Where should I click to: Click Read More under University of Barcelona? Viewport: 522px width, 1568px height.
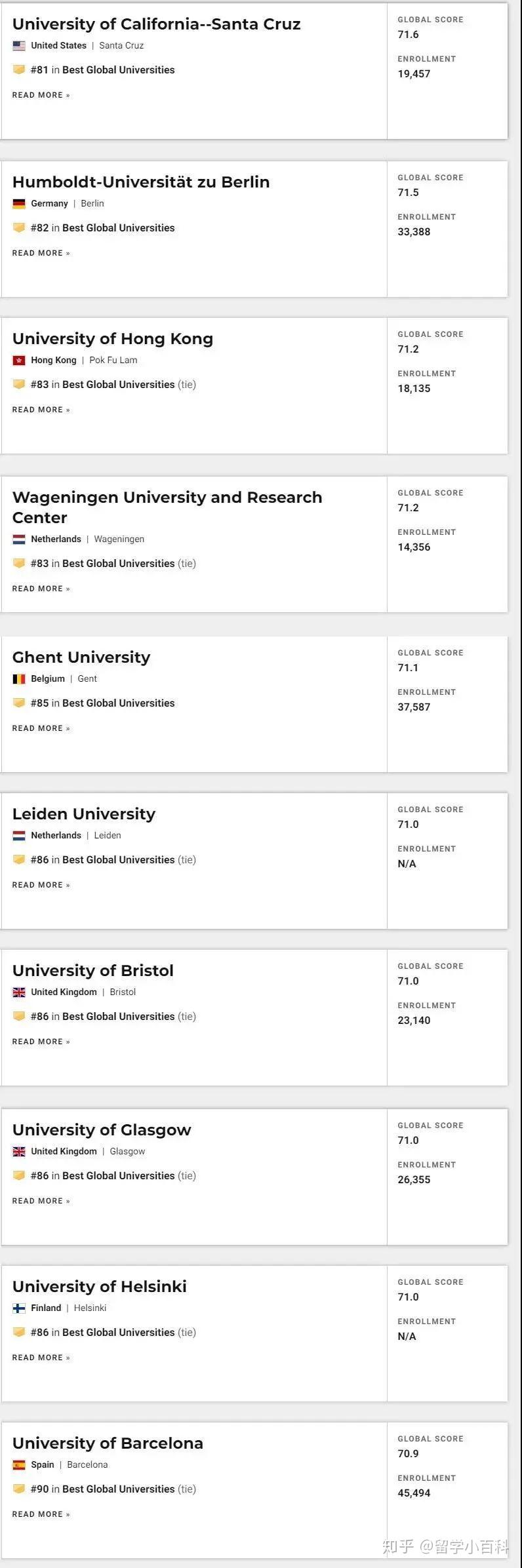(41, 1514)
